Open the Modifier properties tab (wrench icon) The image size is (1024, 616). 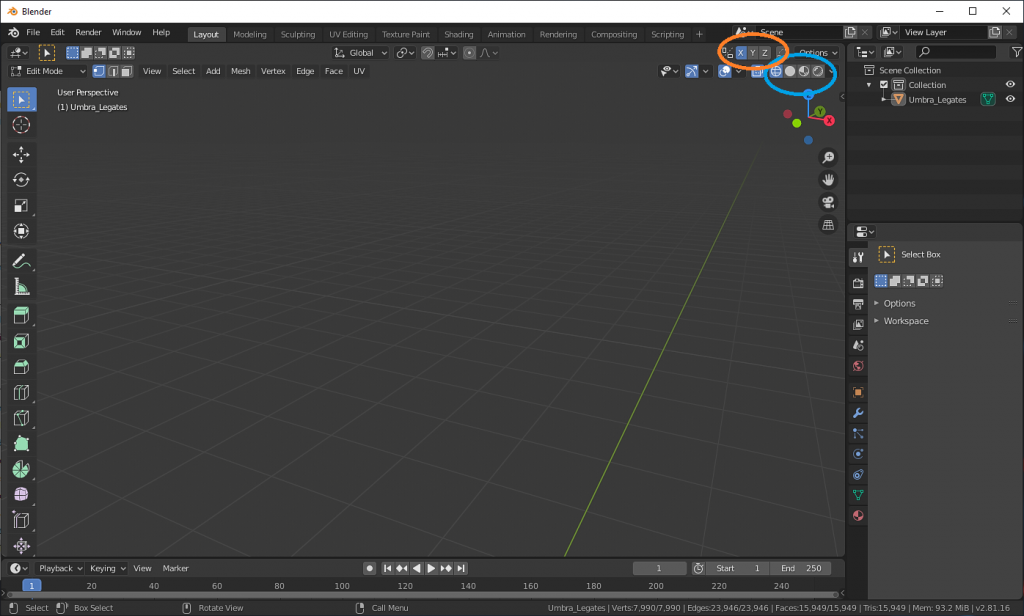coord(858,412)
